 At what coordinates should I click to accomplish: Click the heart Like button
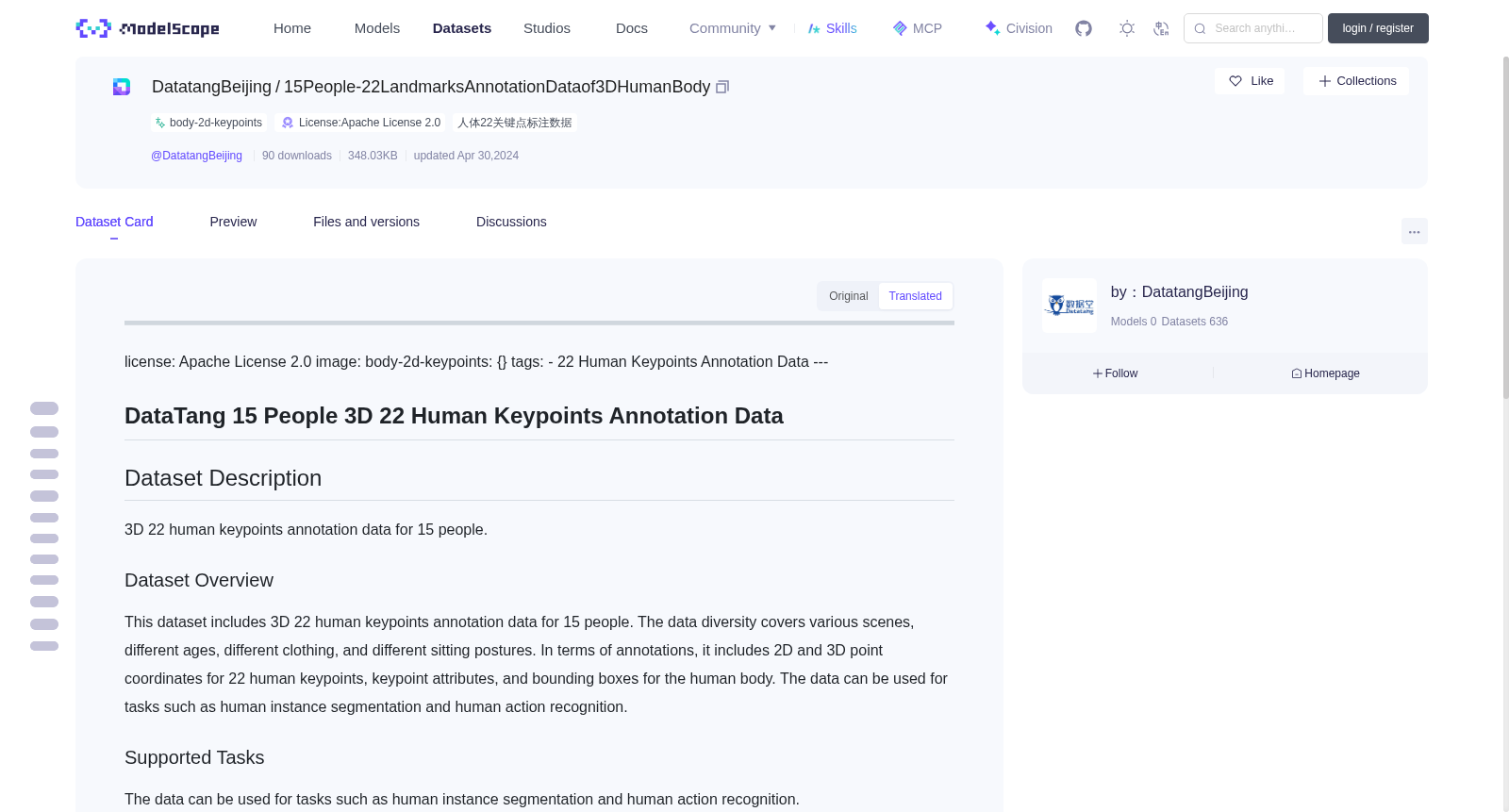tap(1250, 81)
